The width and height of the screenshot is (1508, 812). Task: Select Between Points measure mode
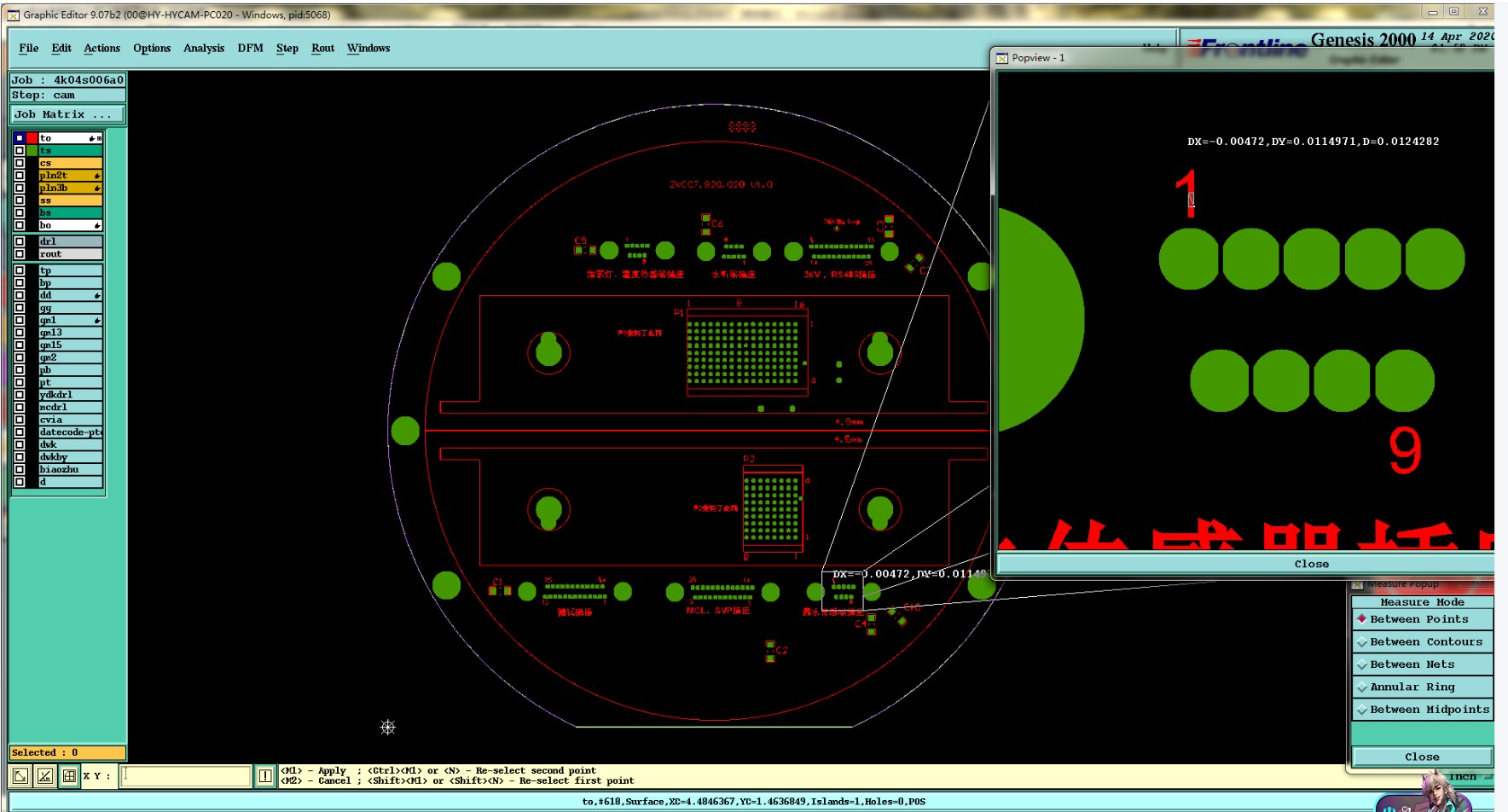point(1422,619)
